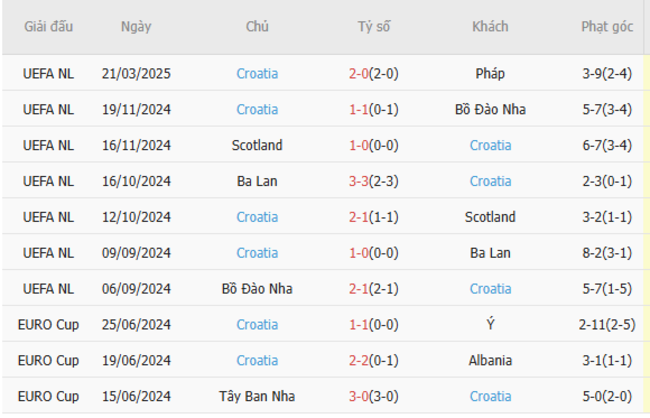Click the "Phạt góc" column header
Screen dimensions: 650x418
[x=607, y=27]
